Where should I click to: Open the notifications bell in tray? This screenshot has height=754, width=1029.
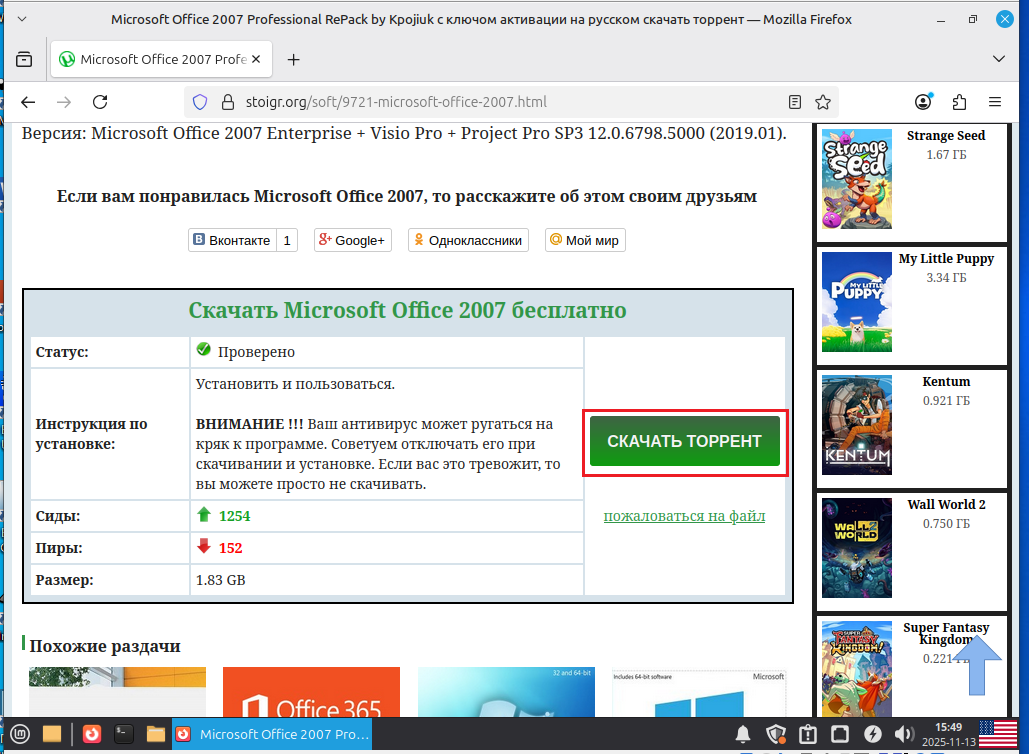tap(743, 734)
